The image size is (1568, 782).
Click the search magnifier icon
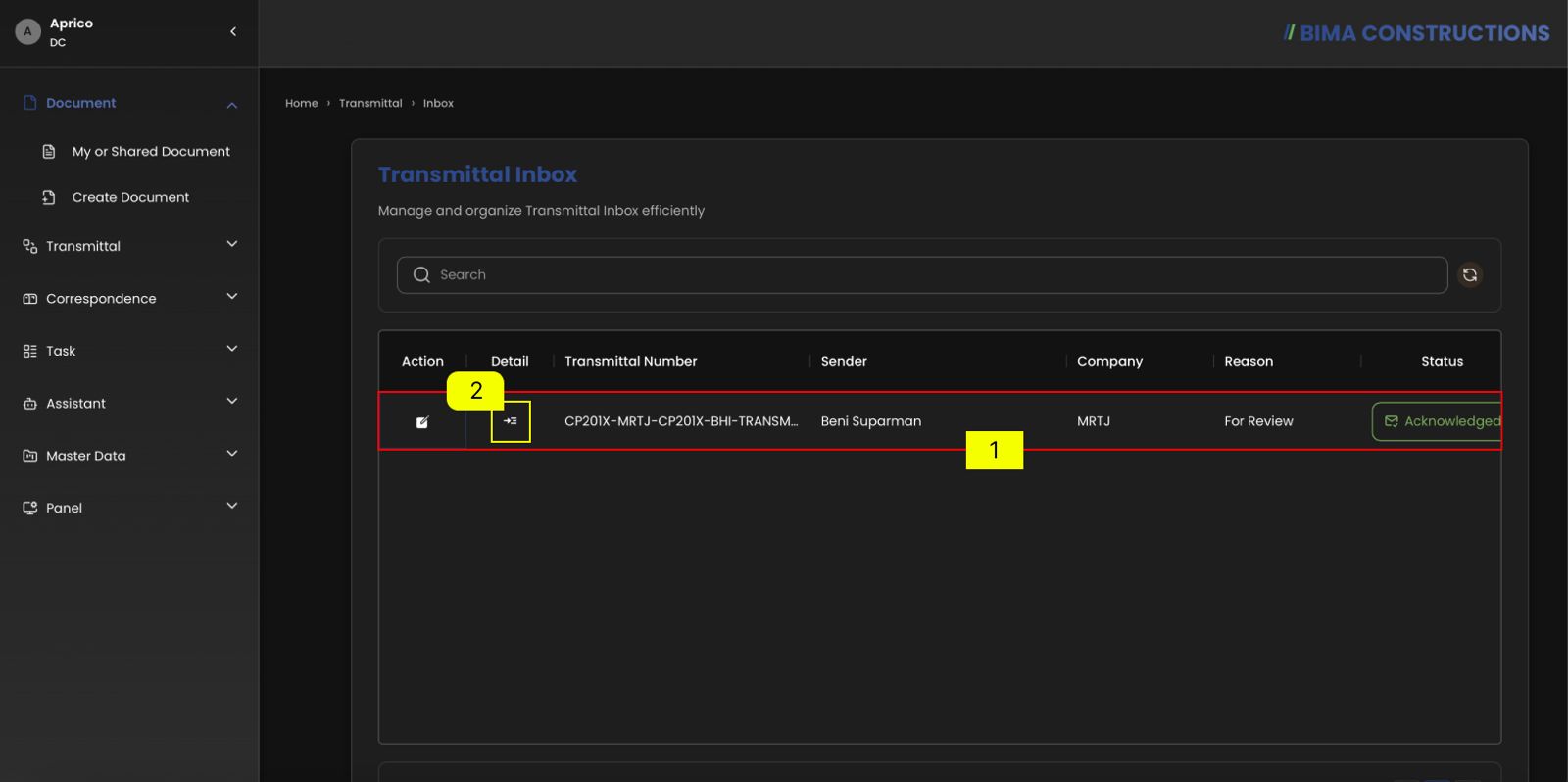(x=421, y=274)
